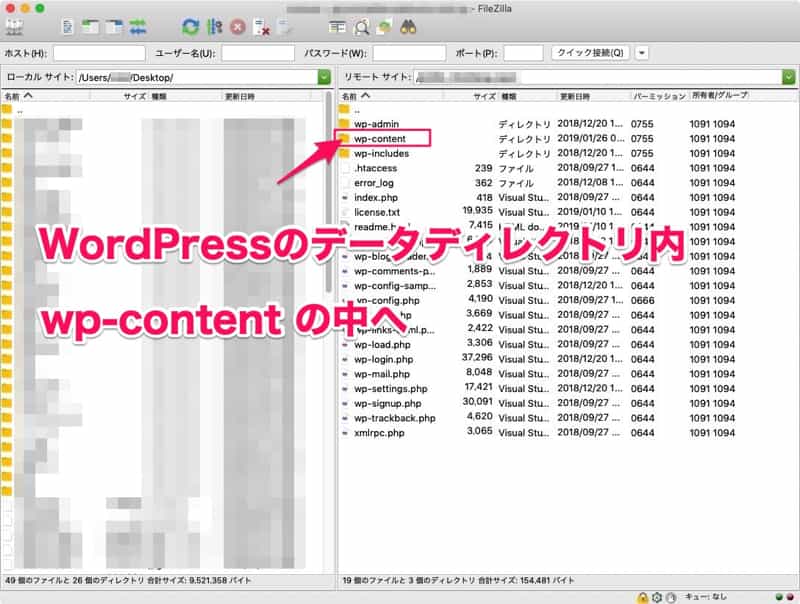This screenshot has height=604, width=800.
Task: Click the 37,296 file size value
Action: [x=478, y=358]
